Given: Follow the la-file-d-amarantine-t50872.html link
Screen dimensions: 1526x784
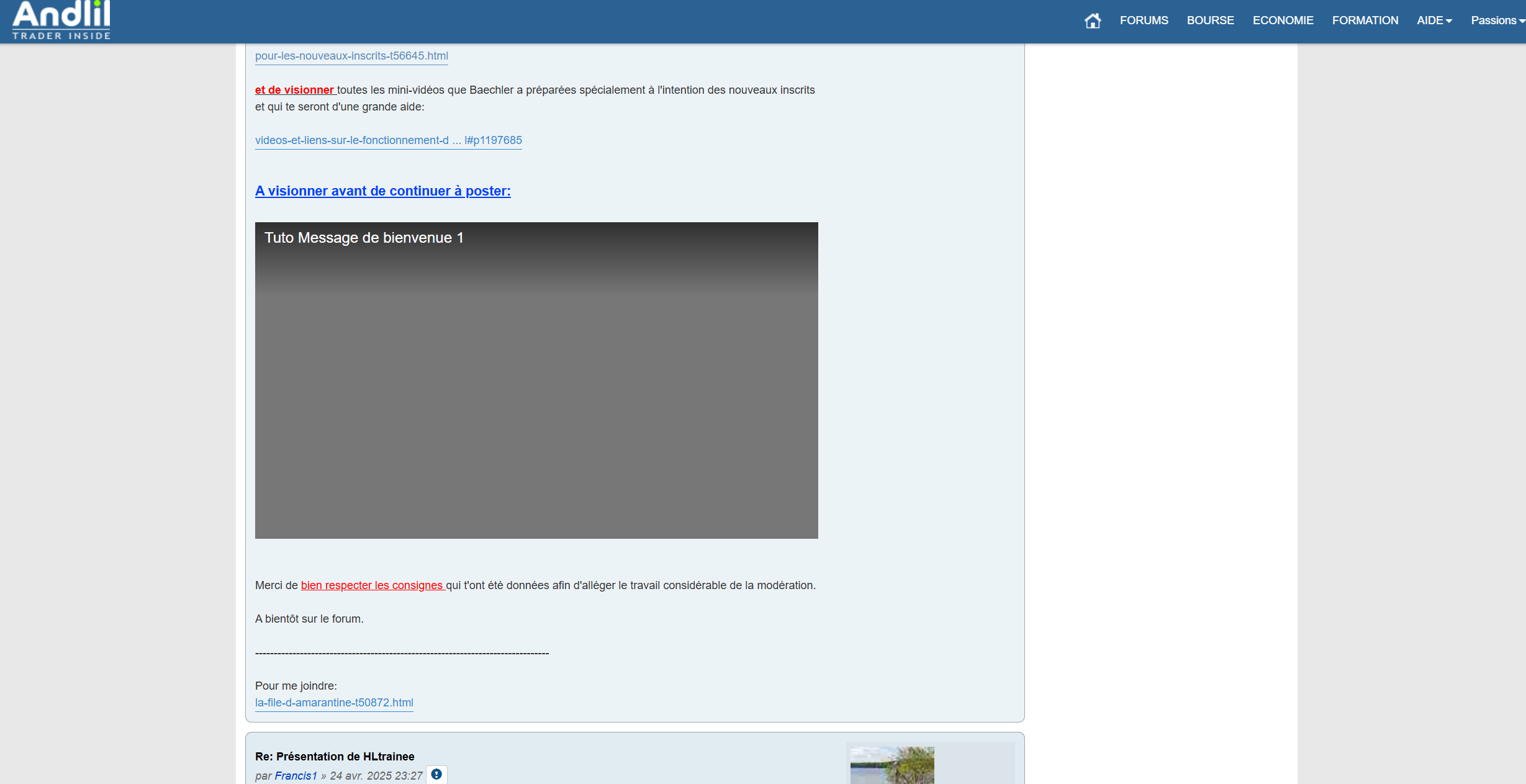Looking at the screenshot, I should pos(334,703).
